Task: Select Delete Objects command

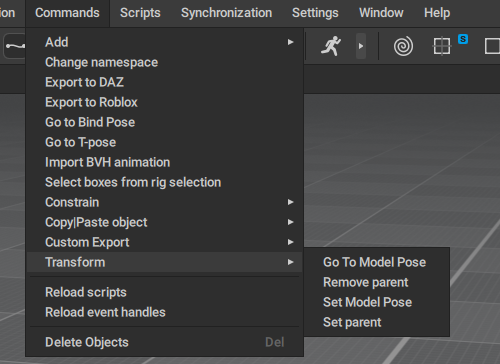Action: [164, 342]
